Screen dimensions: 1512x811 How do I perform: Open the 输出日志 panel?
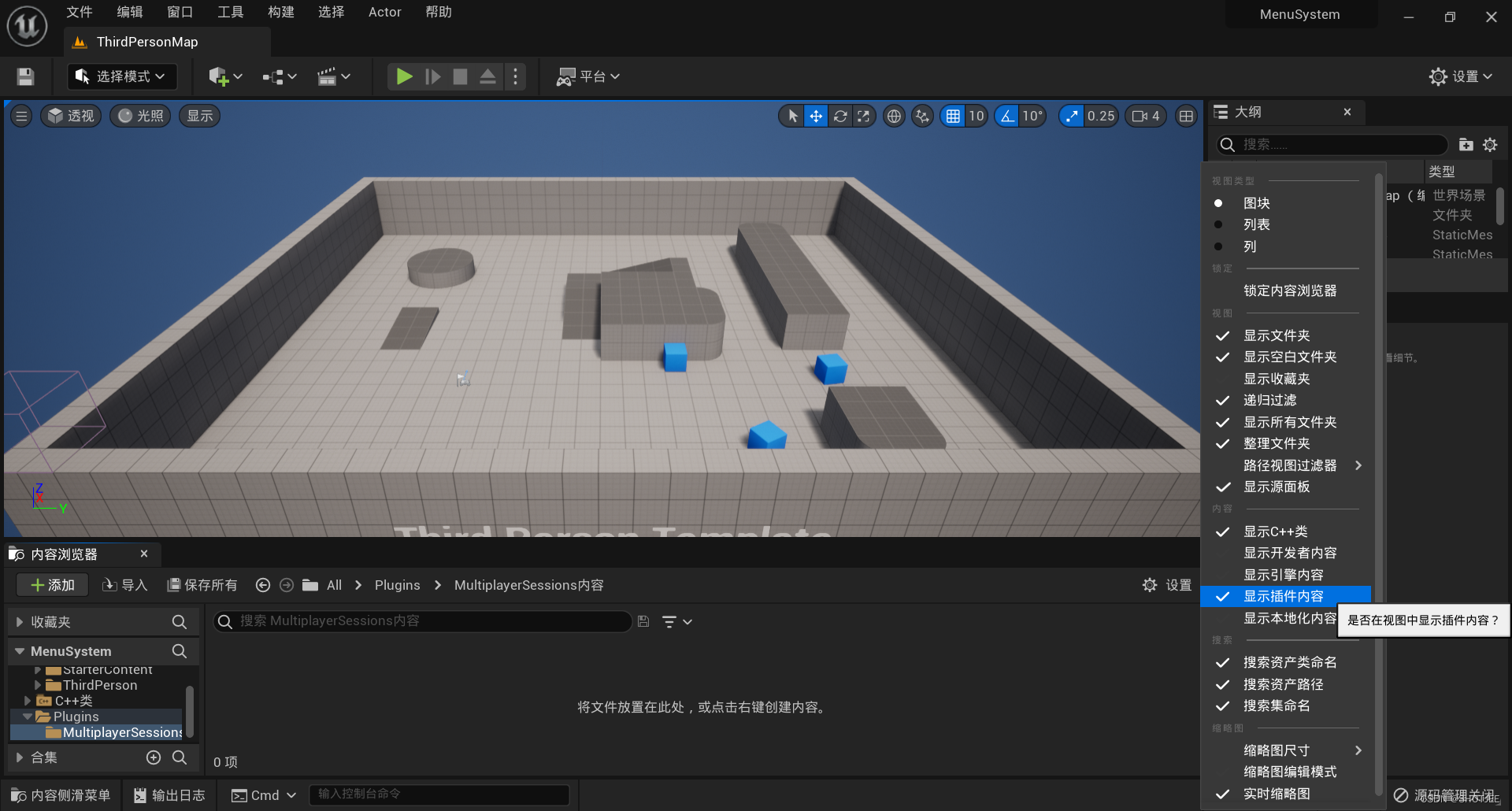click(x=169, y=794)
